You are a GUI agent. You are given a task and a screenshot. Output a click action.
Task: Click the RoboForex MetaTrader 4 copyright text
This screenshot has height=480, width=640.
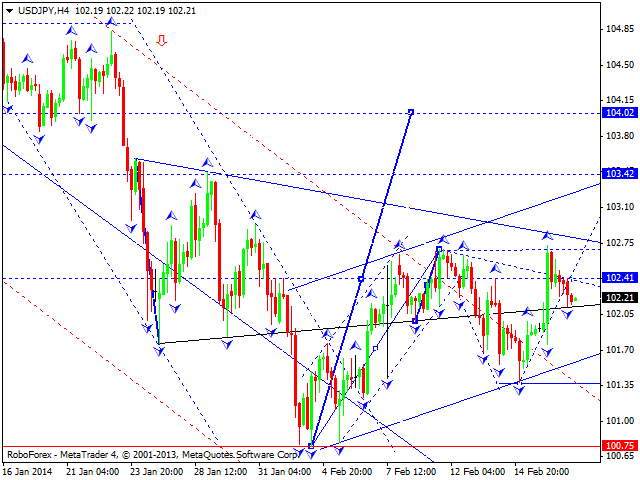click(x=152, y=455)
